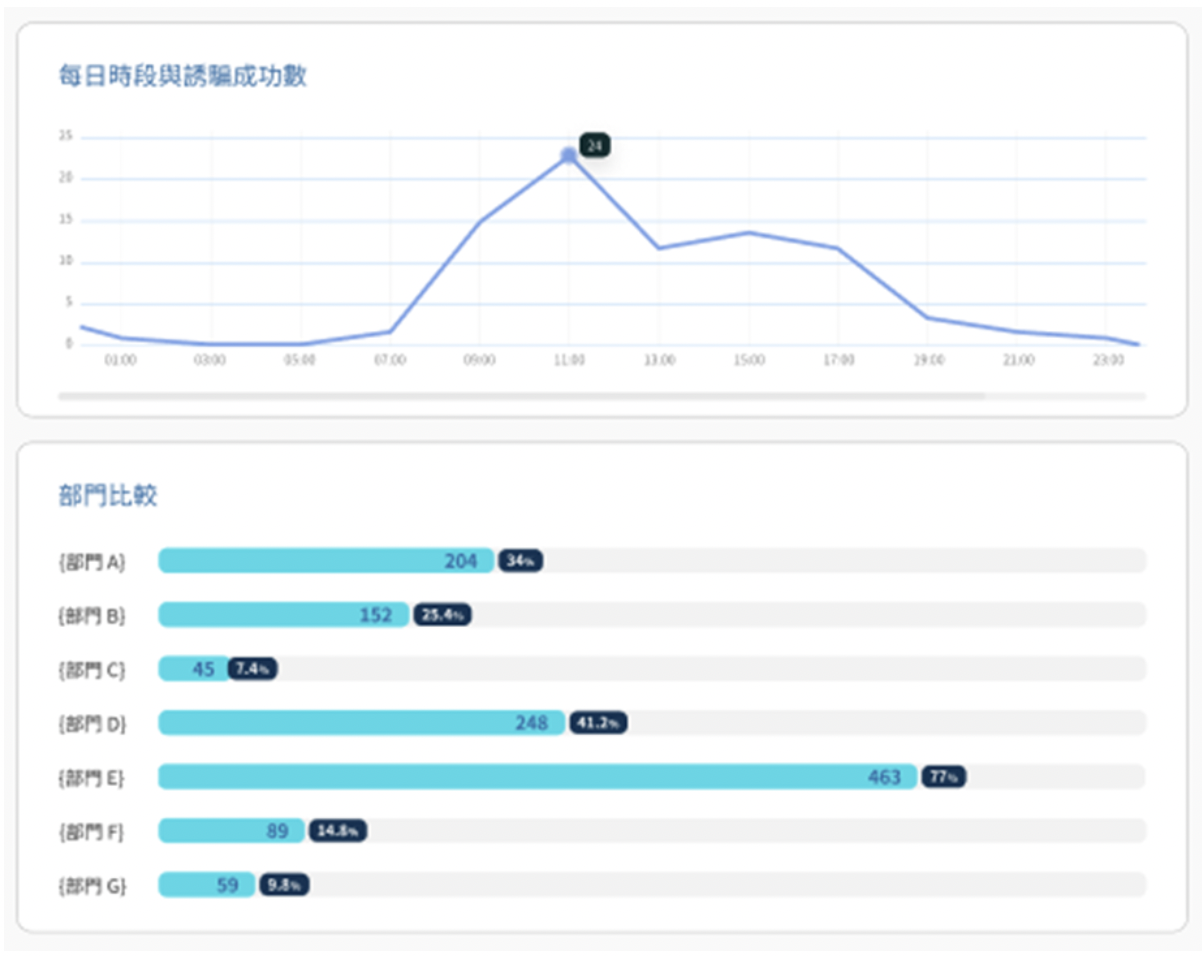Click the 部門比較 section heading

click(x=108, y=496)
